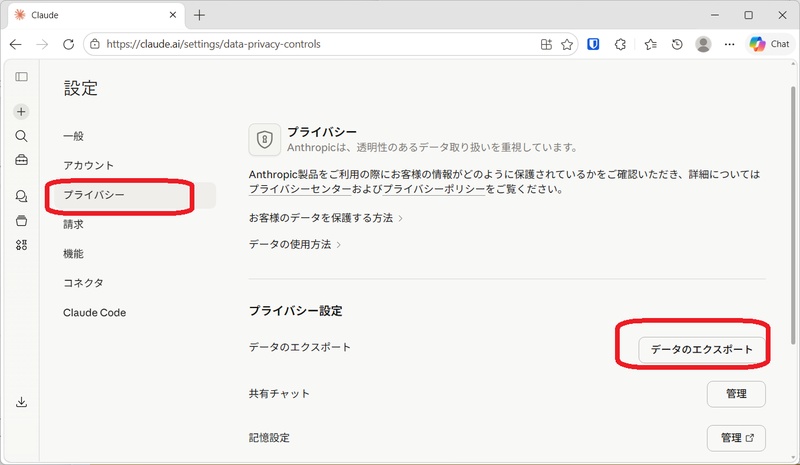The width and height of the screenshot is (800, 465).
Task: Open the browser three-dot settings menu
Action: (730, 44)
